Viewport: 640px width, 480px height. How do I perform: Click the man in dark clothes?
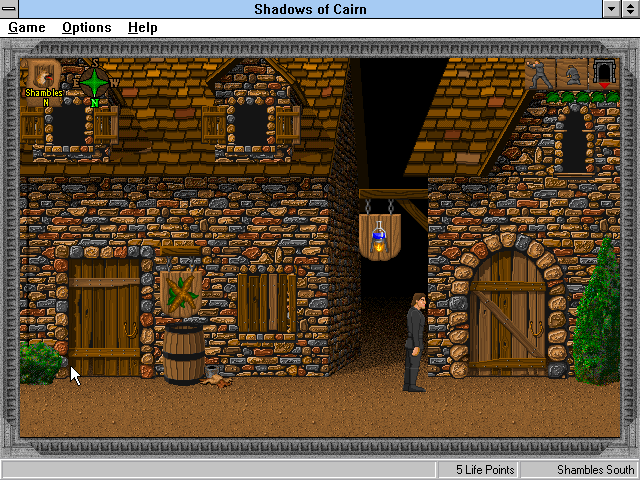click(415, 340)
